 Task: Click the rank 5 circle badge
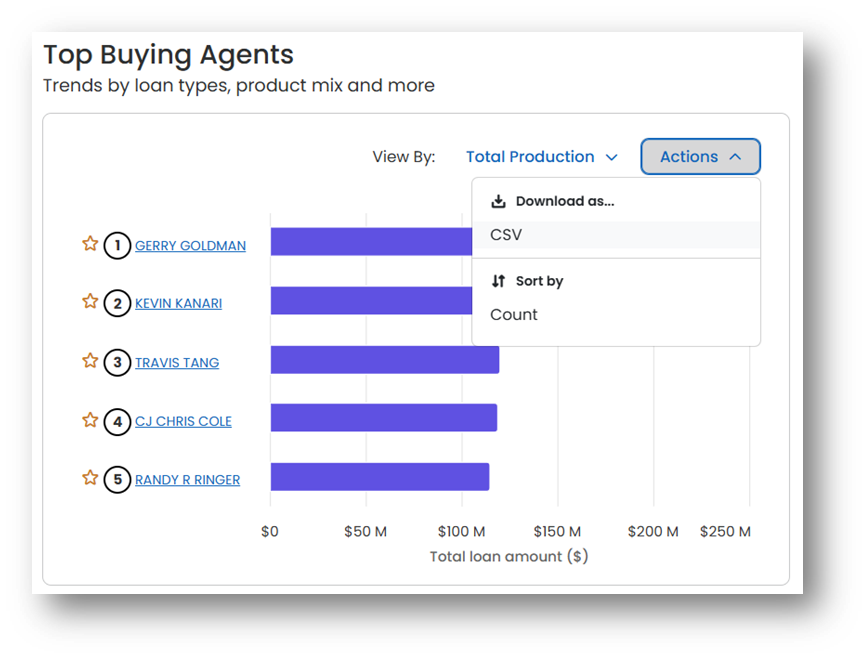click(117, 480)
